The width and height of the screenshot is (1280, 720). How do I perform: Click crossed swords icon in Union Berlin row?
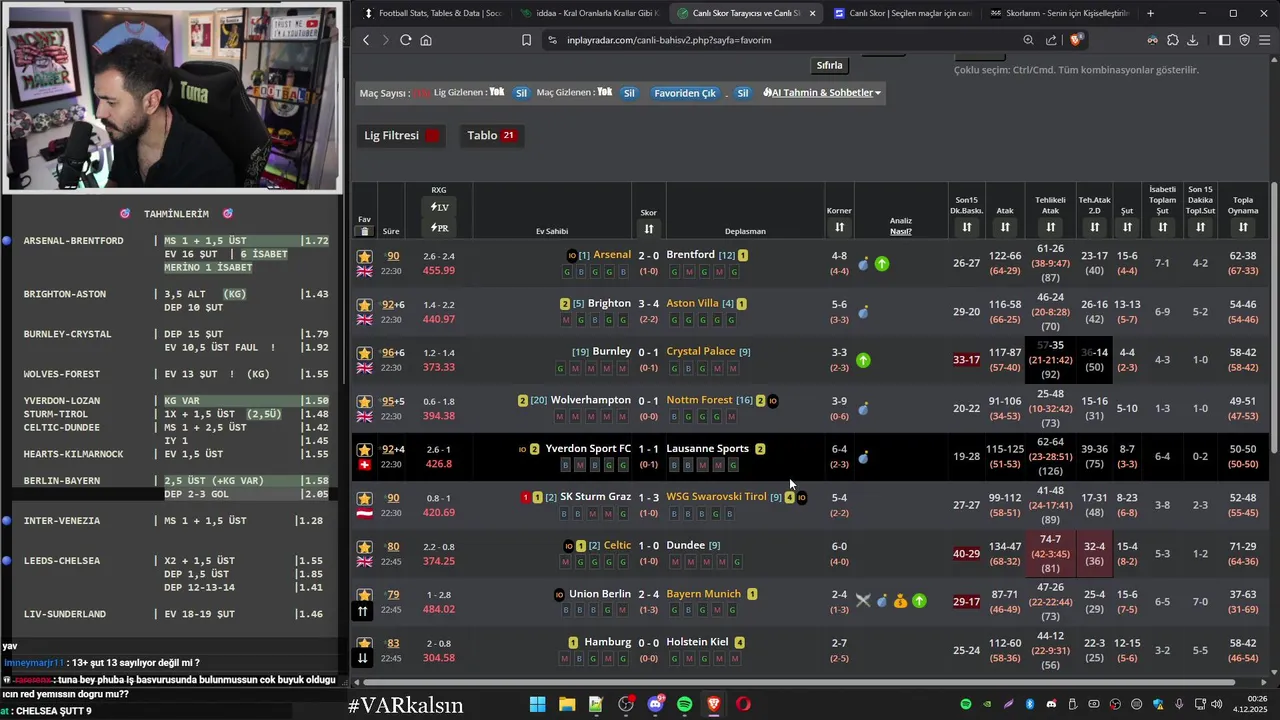[x=863, y=601]
